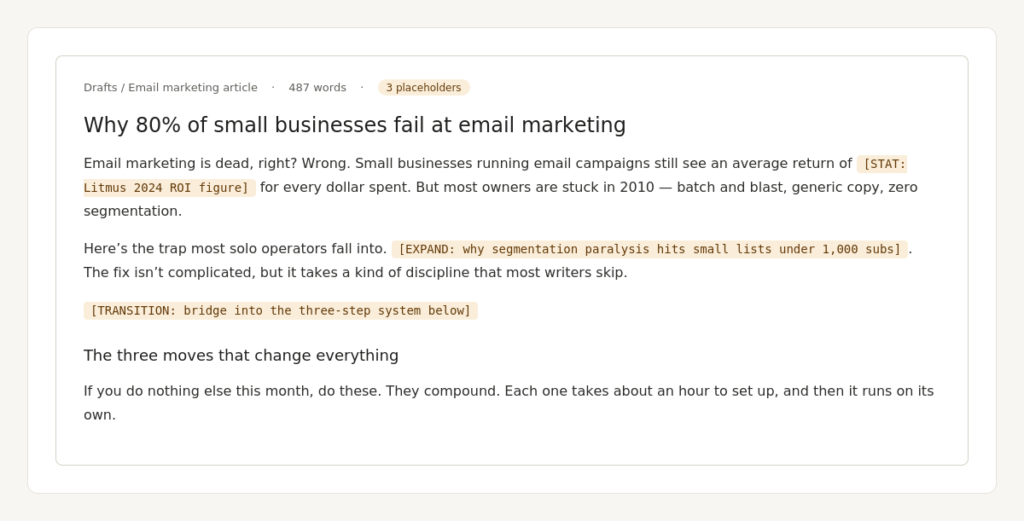This screenshot has width=1024, height=521.
Task: Select the EXPAND segmentation paralysis placeholder
Action: tap(650, 249)
